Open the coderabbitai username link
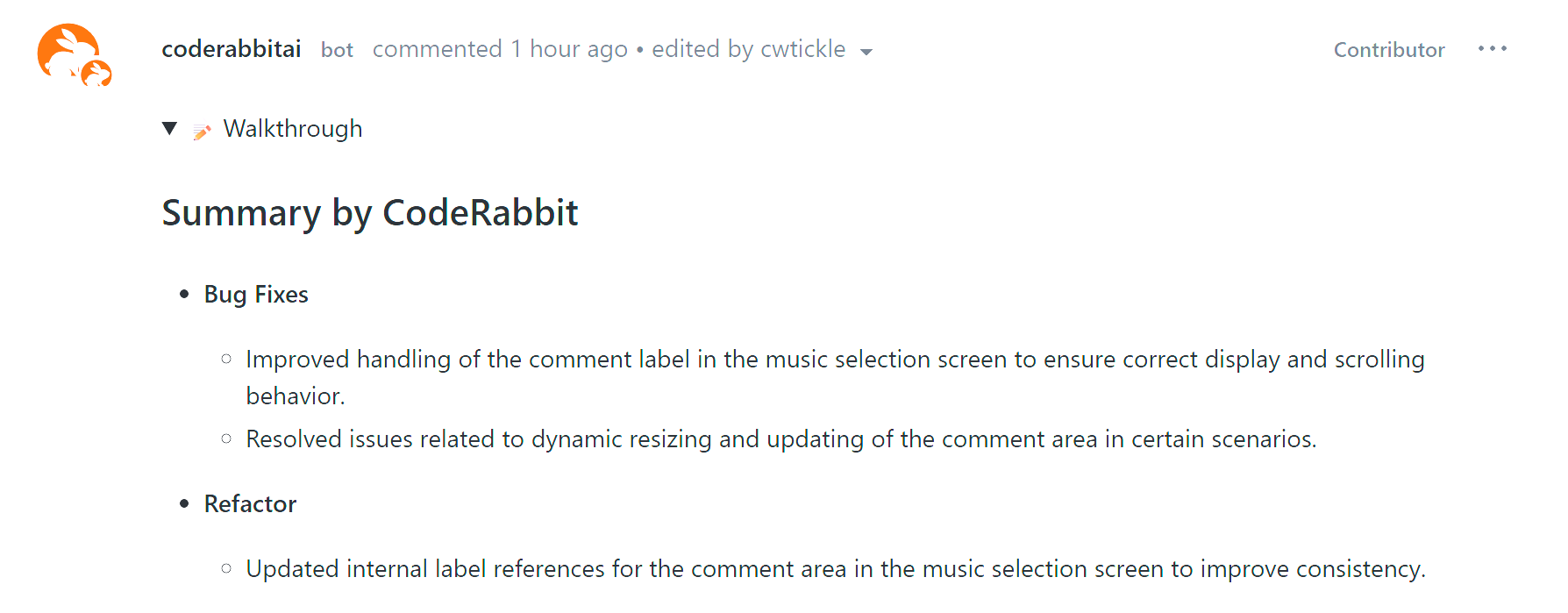The height and width of the screenshot is (613, 1568). pyautogui.click(x=232, y=49)
